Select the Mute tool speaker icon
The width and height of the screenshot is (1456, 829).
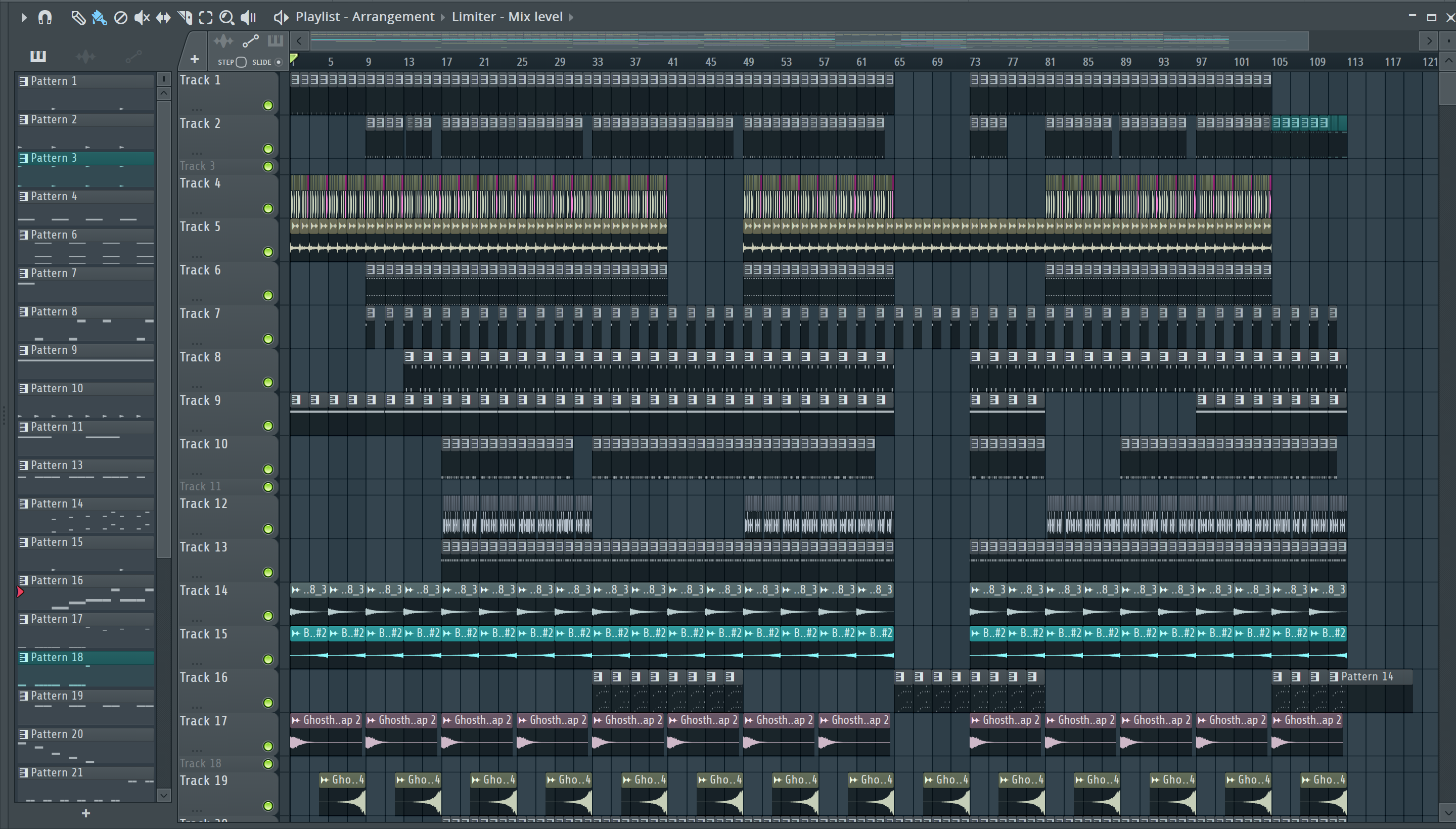coord(142,18)
